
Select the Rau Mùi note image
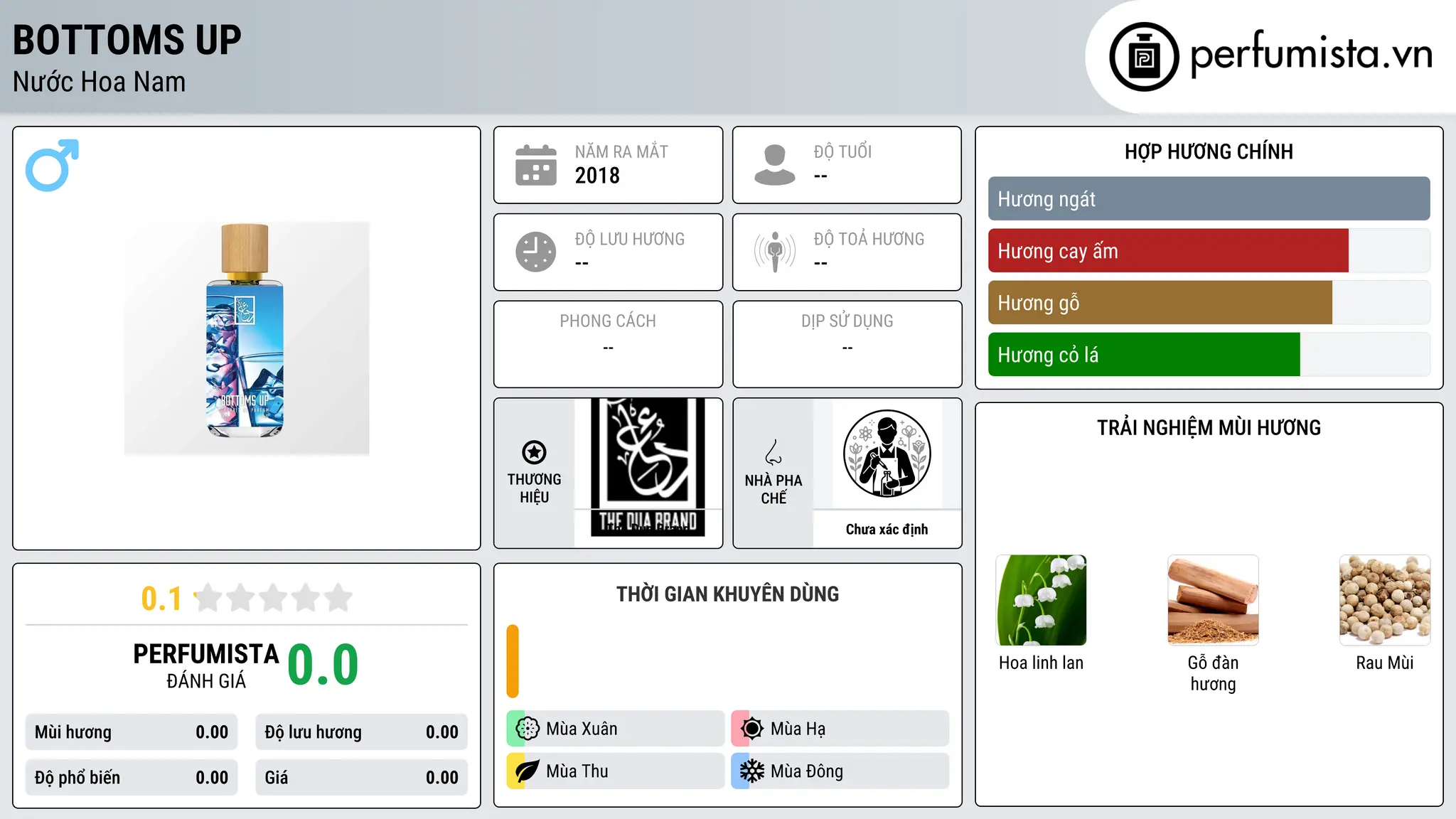pos(1385,600)
